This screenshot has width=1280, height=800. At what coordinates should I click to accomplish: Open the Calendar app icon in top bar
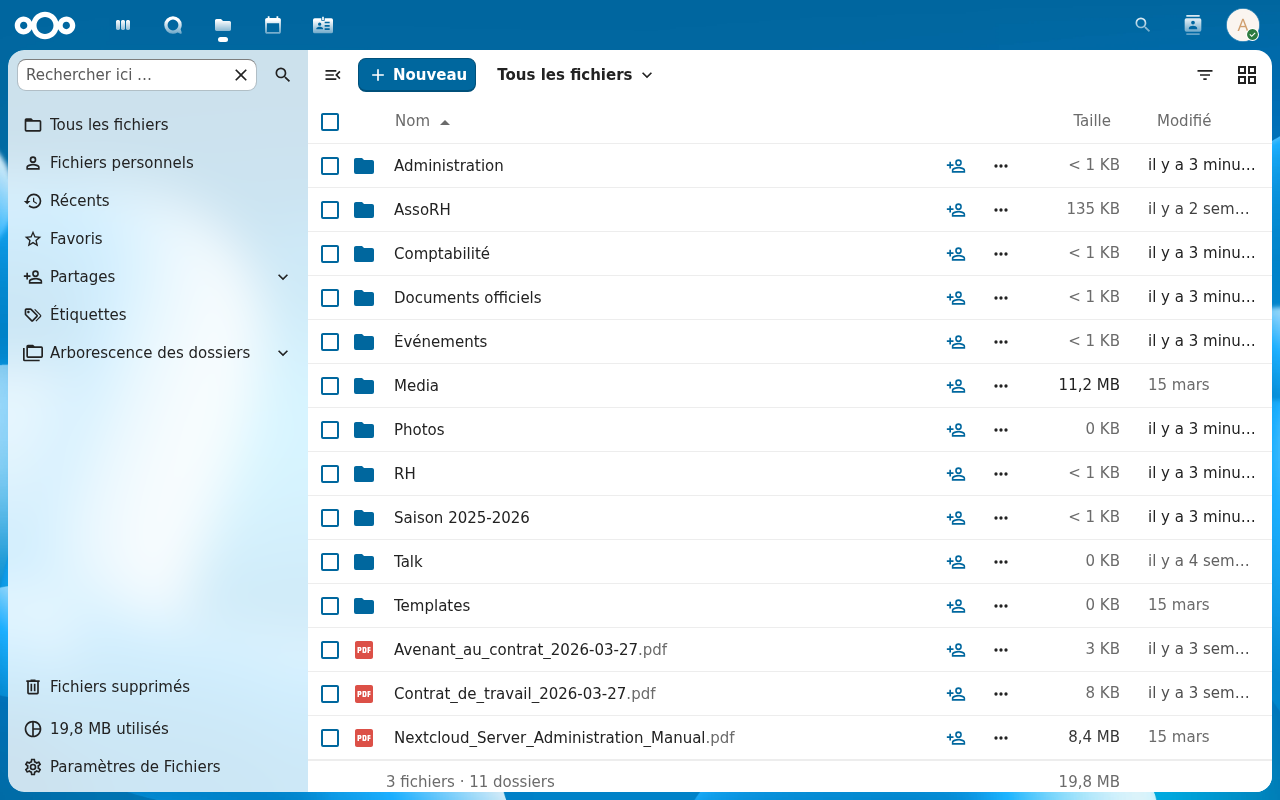(x=272, y=25)
